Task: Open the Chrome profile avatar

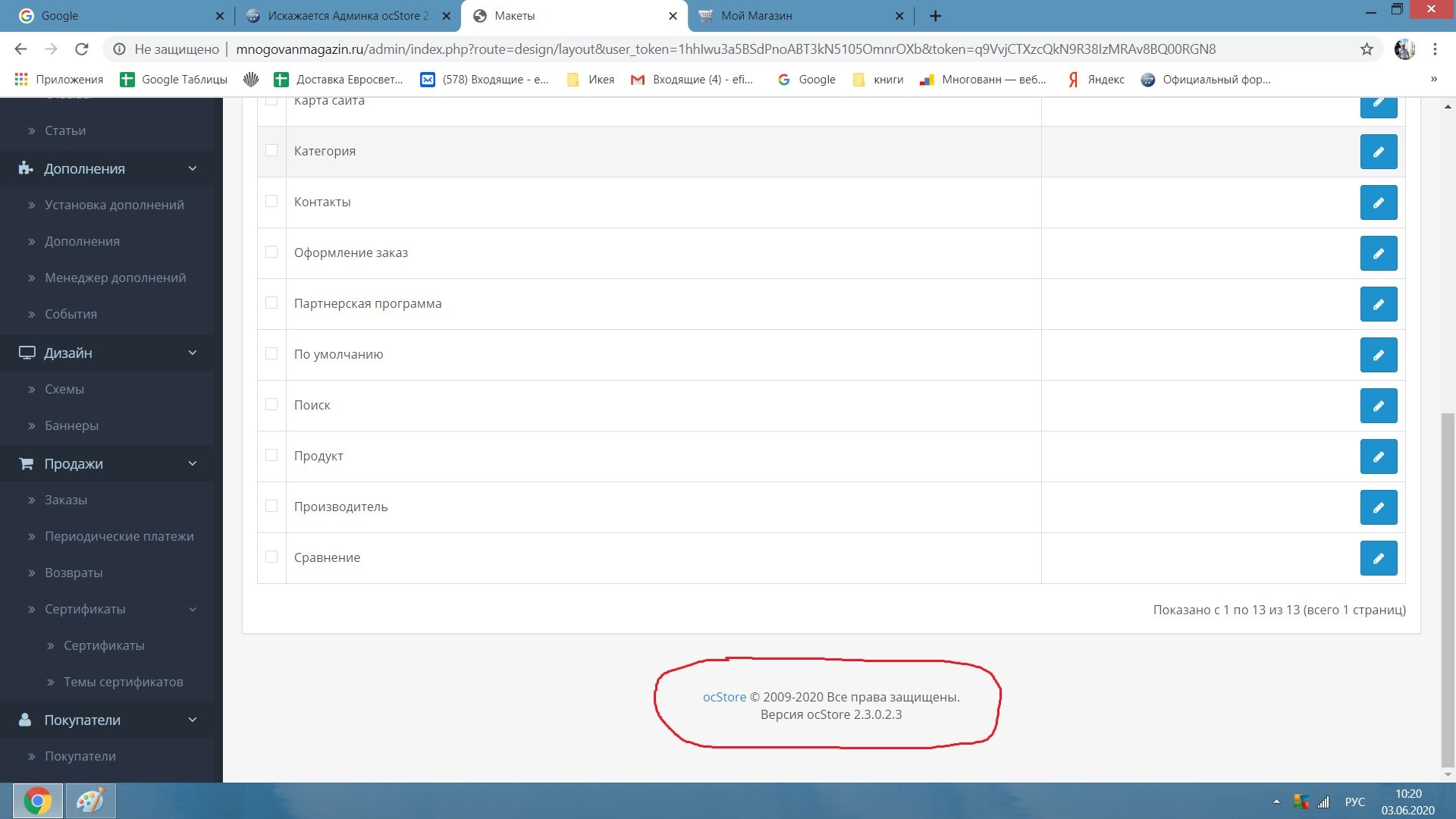Action: coord(1404,49)
